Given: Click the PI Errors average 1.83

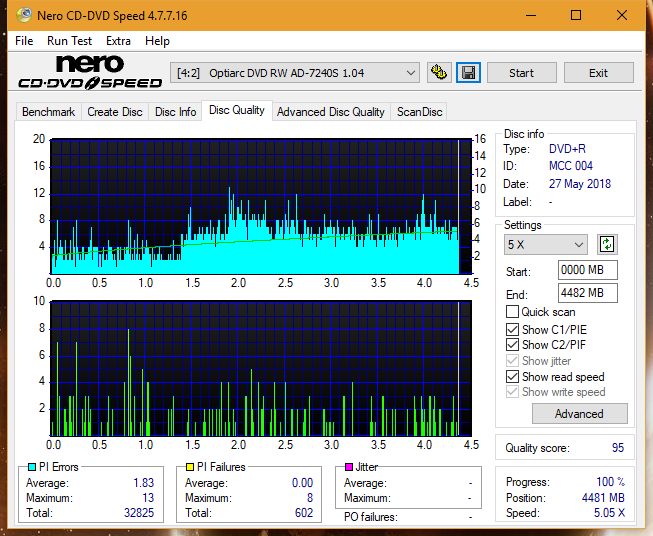Looking at the screenshot, I should (144, 483).
